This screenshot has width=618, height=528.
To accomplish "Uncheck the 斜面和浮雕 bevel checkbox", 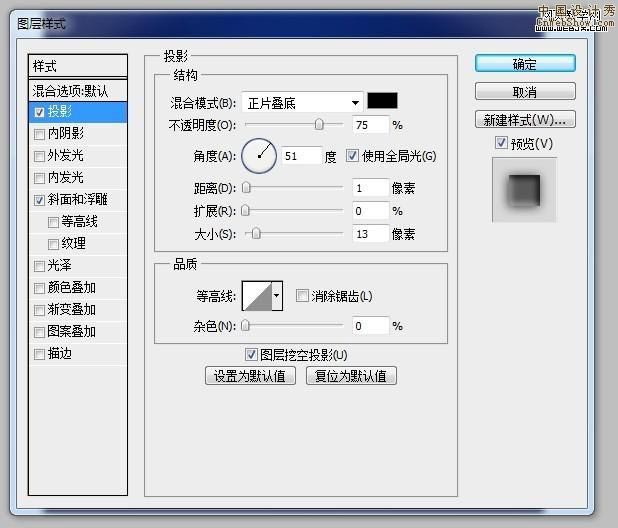I will pyautogui.click(x=39, y=201).
